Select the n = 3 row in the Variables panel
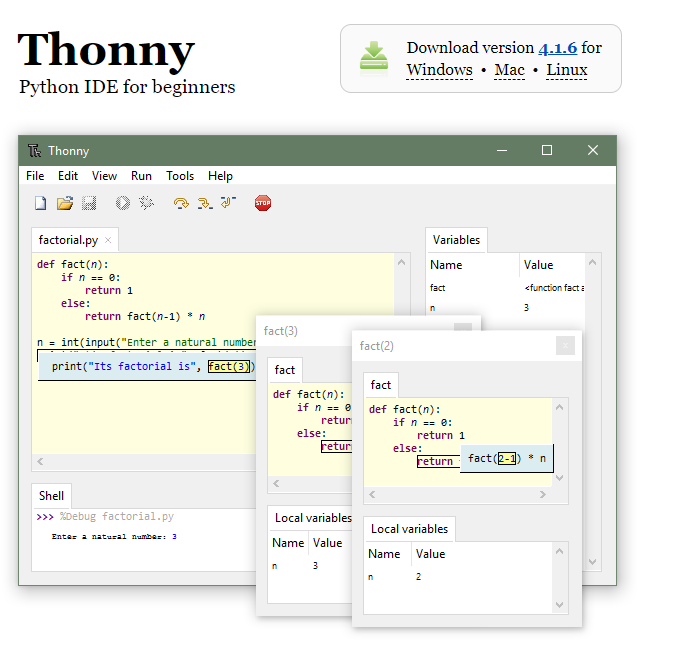 coord(506,308)
